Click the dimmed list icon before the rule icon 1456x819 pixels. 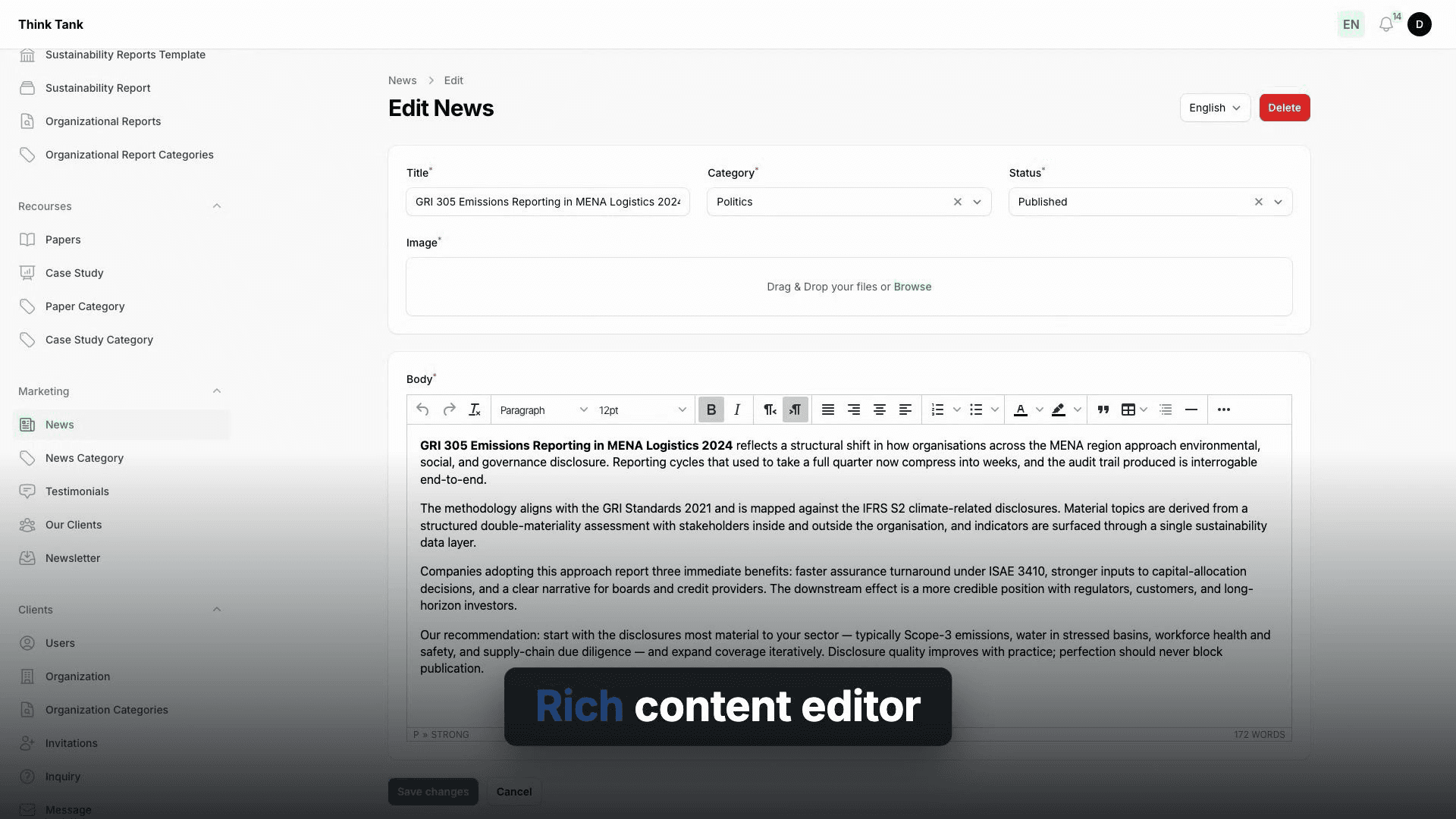[x=1166, y=409]
